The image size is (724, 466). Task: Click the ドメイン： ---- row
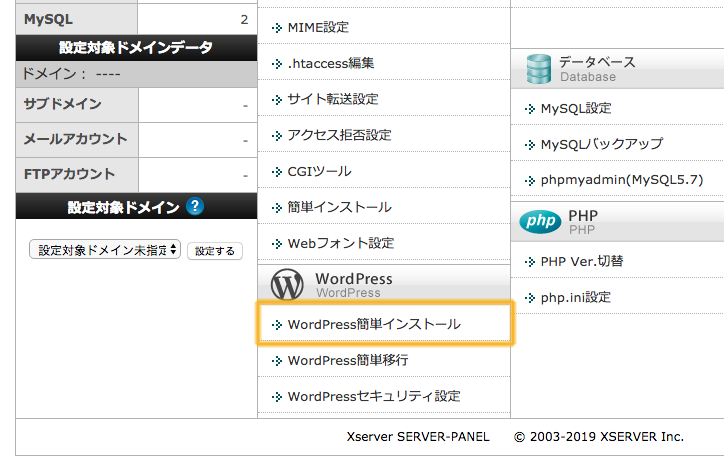(136, 74)
